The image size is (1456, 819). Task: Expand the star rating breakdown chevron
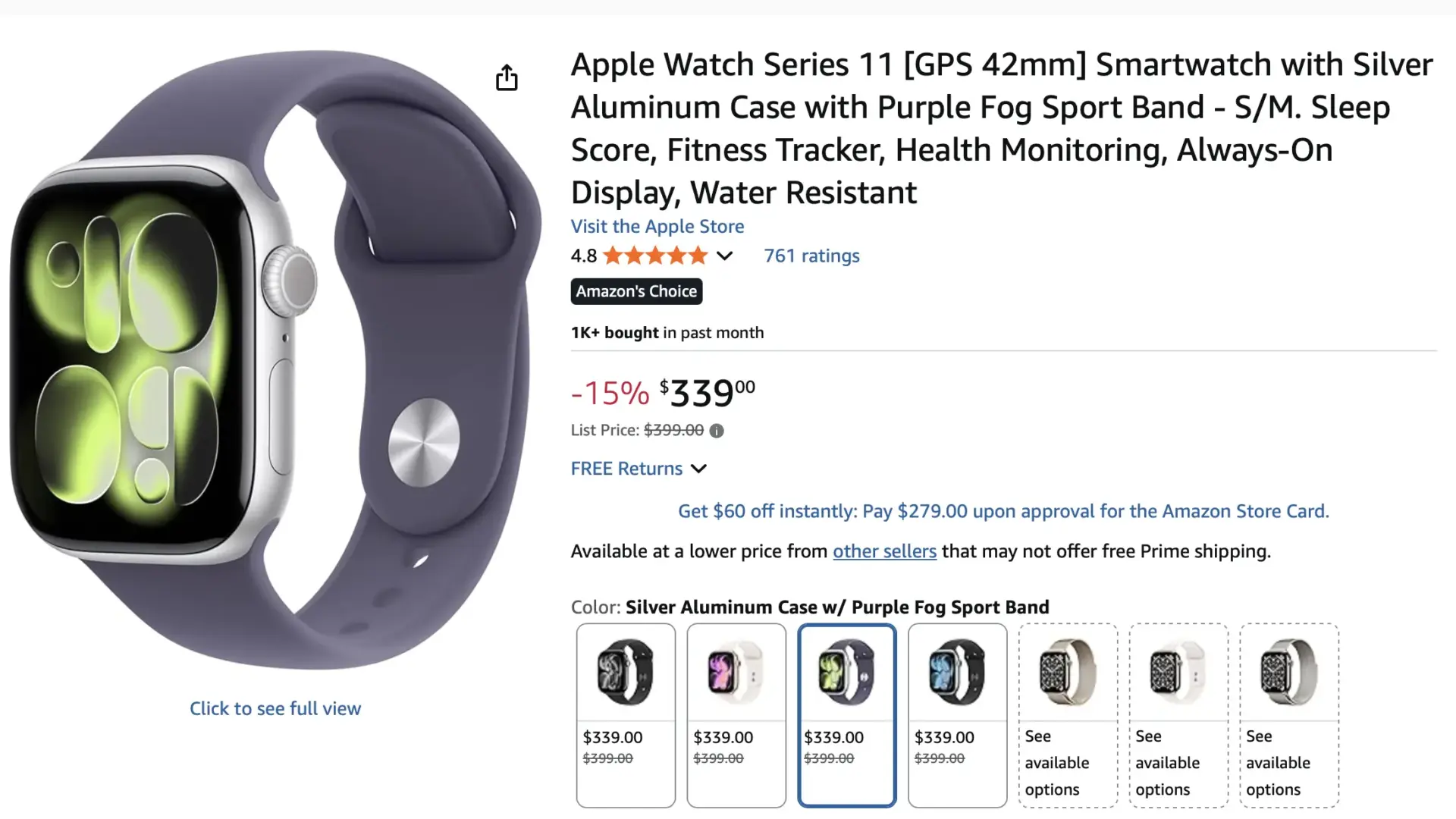click(724, 256)
